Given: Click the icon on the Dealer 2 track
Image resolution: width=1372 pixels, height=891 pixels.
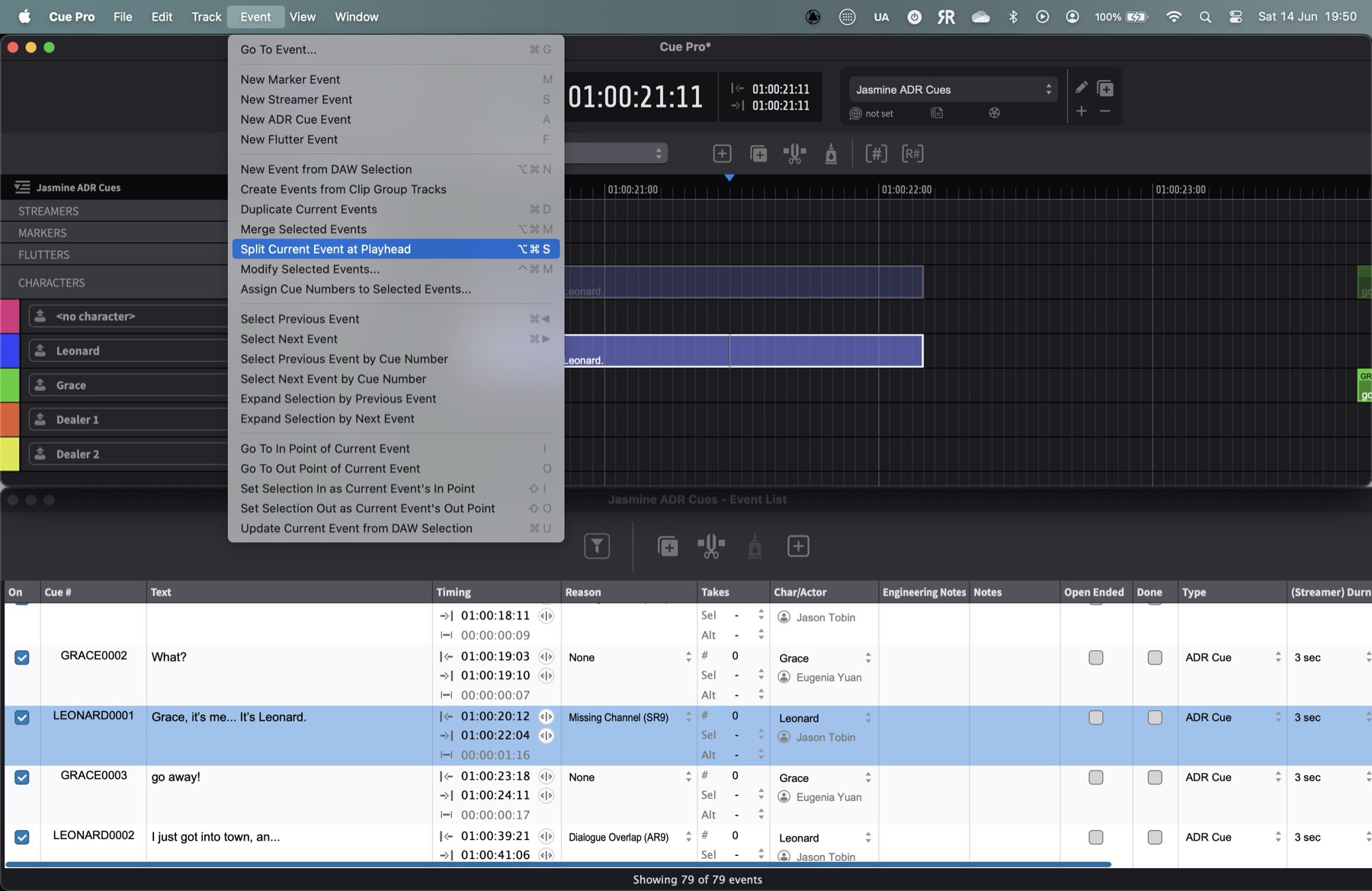Looking at the screenshot, I should [40, 454].
